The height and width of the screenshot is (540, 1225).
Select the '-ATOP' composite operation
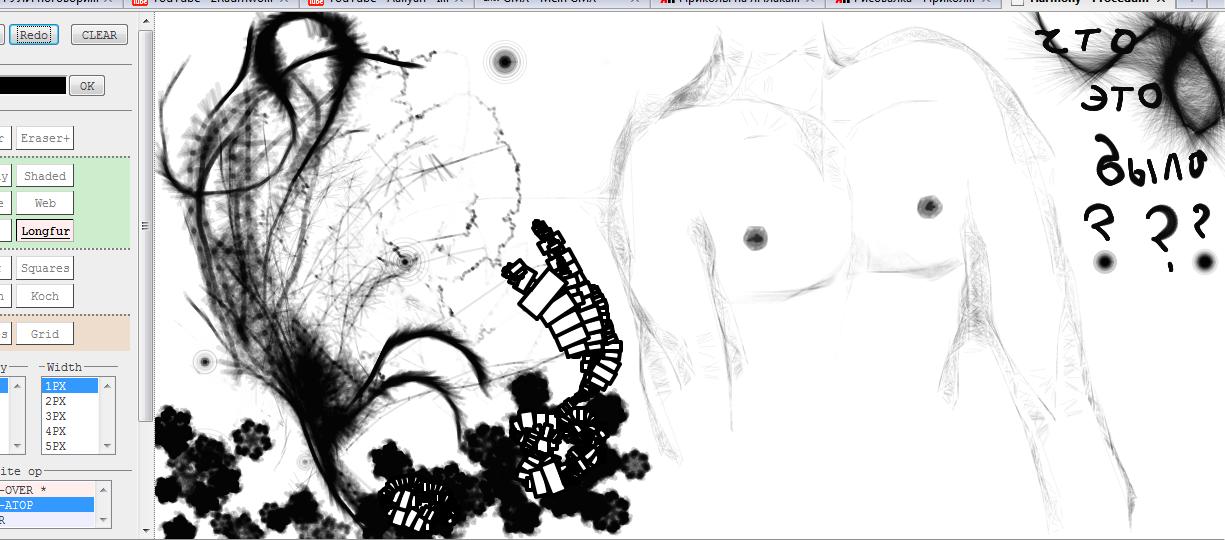click(47, 505)
